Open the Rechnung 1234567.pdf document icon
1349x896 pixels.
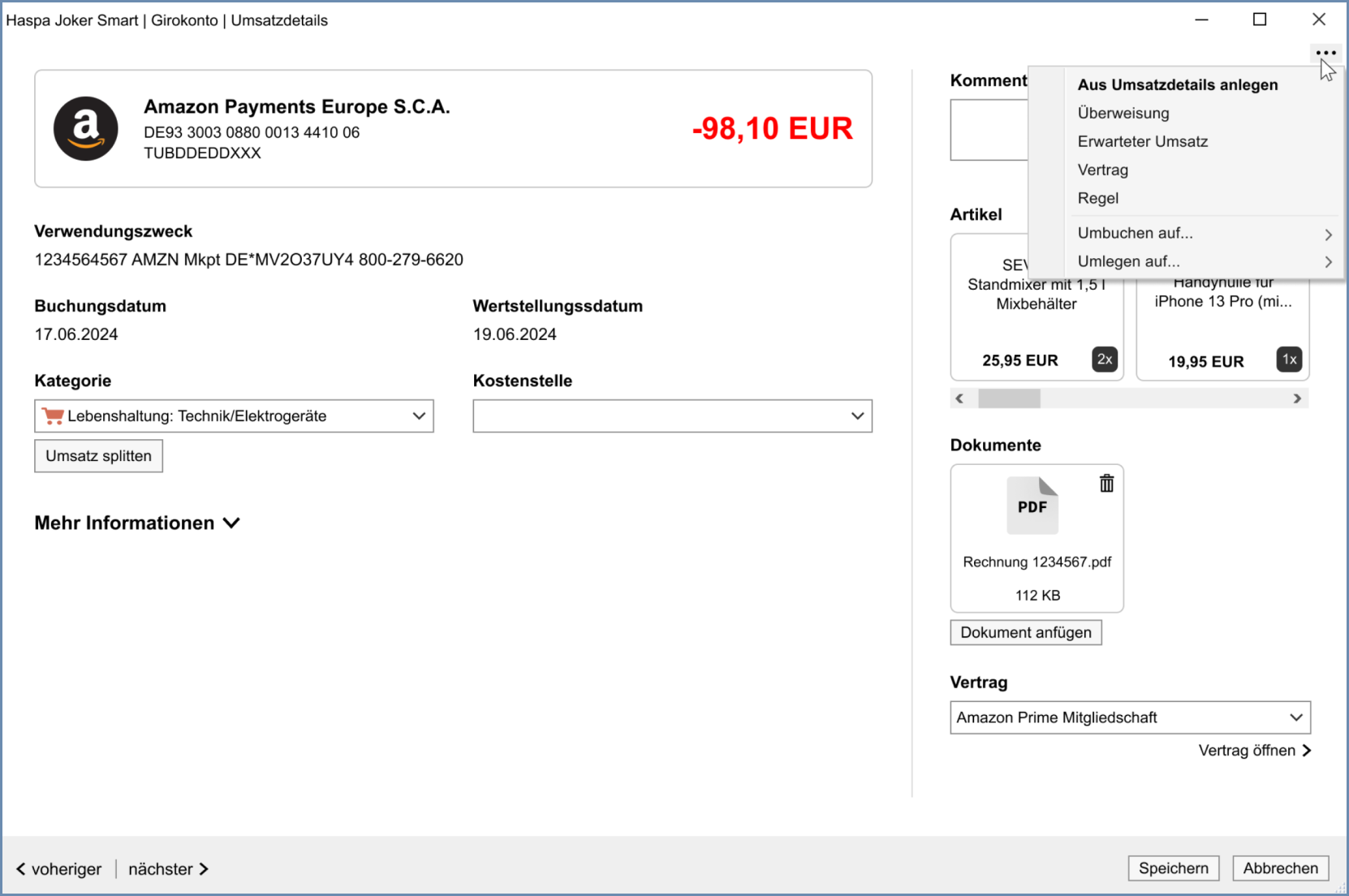coord(1032,506)
